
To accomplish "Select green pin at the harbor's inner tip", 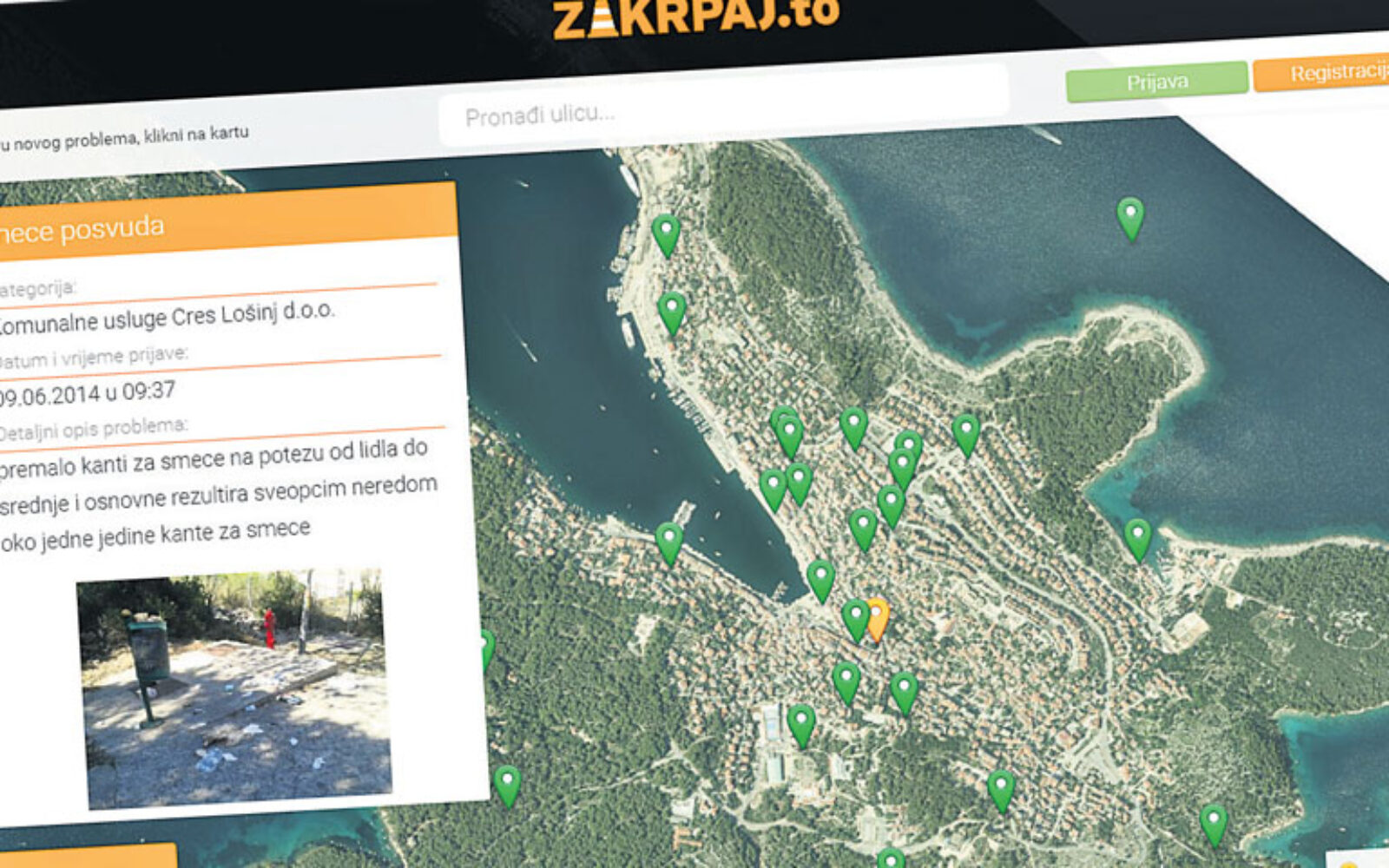I will tap(820, 580).
